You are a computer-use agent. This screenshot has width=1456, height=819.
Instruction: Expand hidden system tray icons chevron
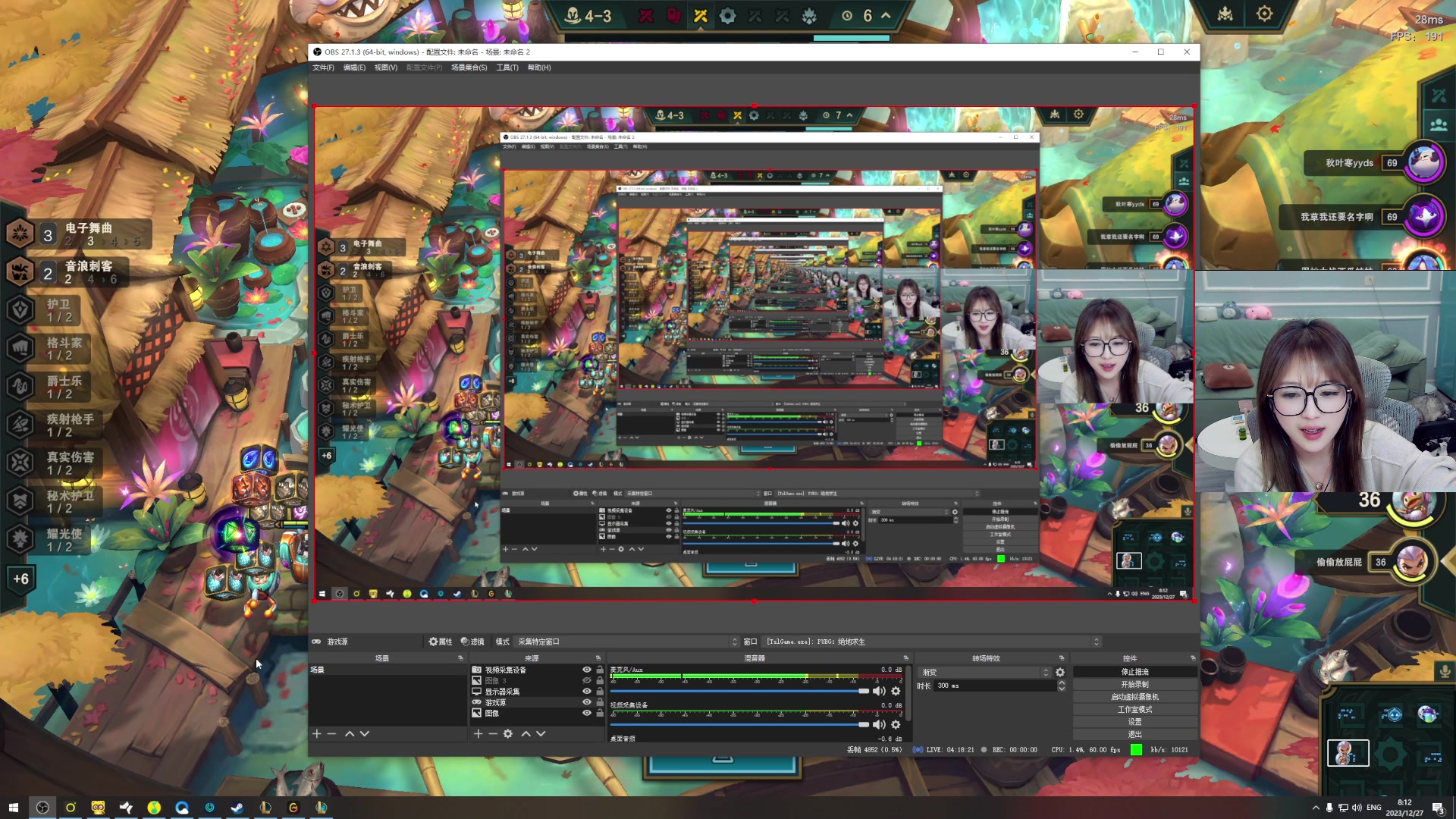point(1316,808)
